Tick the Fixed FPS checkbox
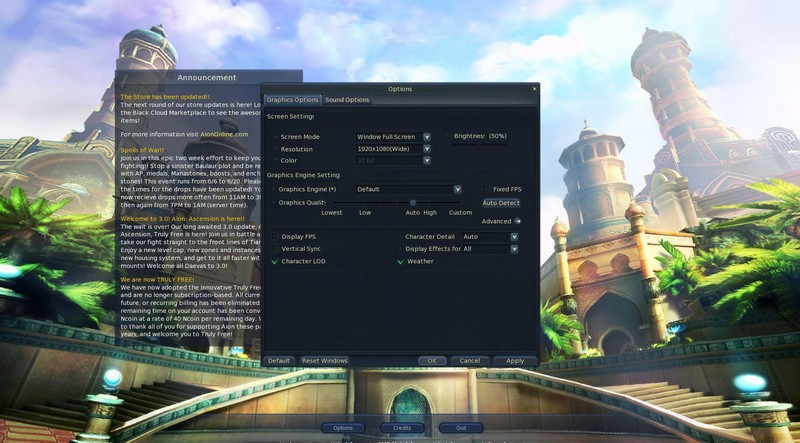Screen dimensions: 800x443 point(486,189)
